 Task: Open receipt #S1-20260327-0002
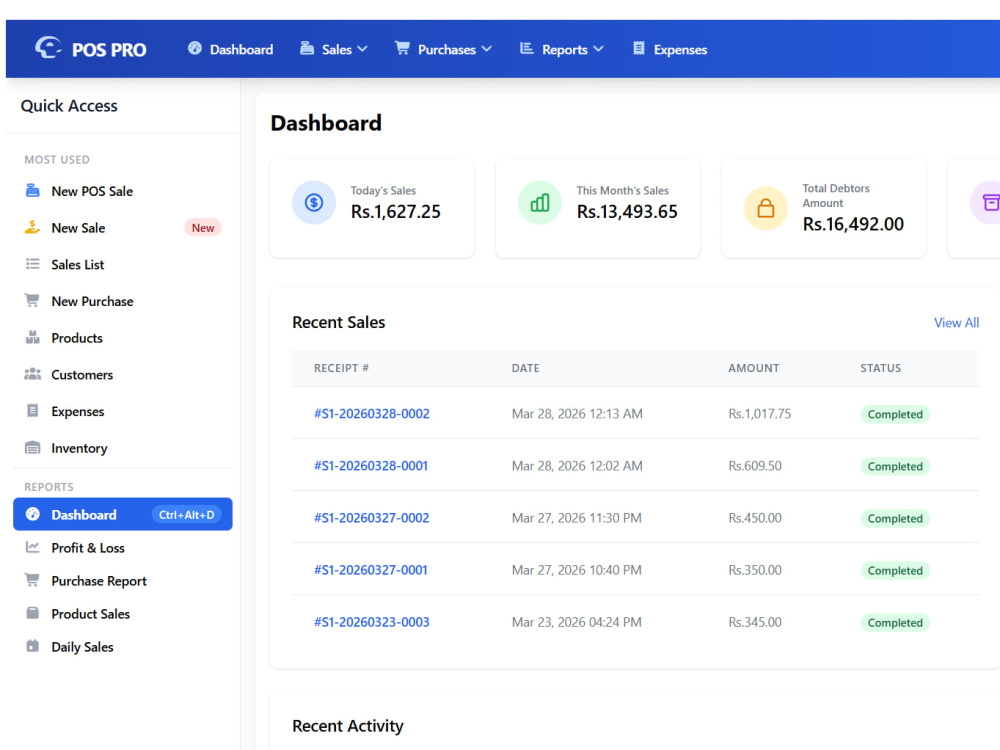pyautogui.click(x=372, y=518)
